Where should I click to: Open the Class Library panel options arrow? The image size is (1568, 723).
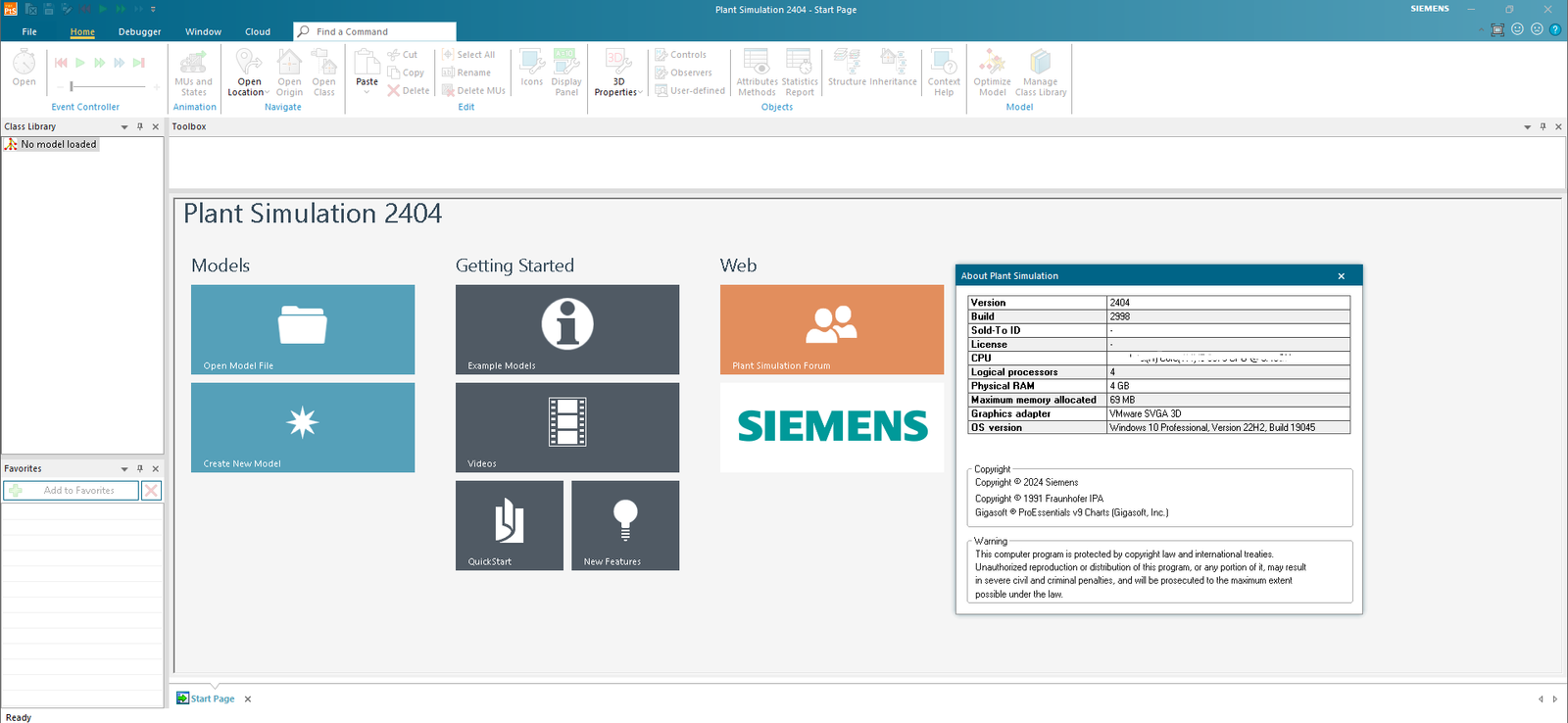pyautogui.click(x=124, y=126)
